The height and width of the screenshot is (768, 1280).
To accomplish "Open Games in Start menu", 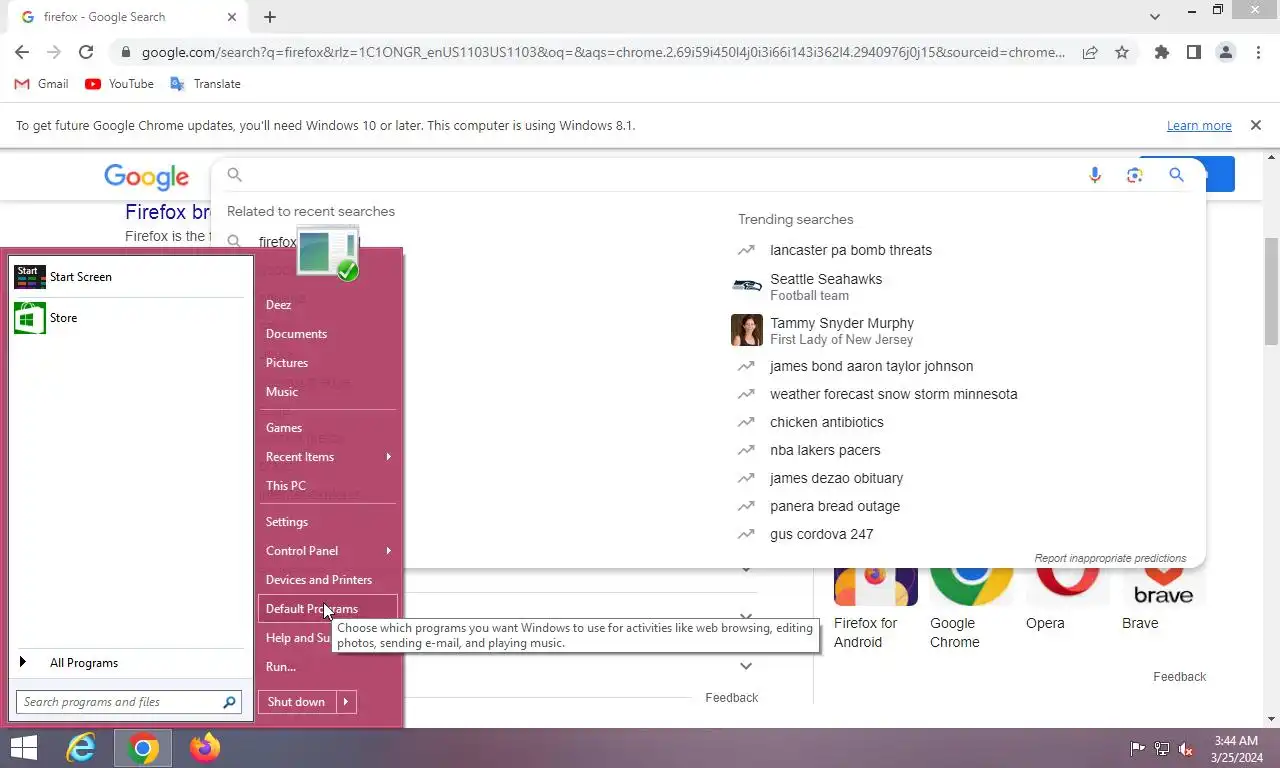I will pyautogui.click(x=284, y=428).
